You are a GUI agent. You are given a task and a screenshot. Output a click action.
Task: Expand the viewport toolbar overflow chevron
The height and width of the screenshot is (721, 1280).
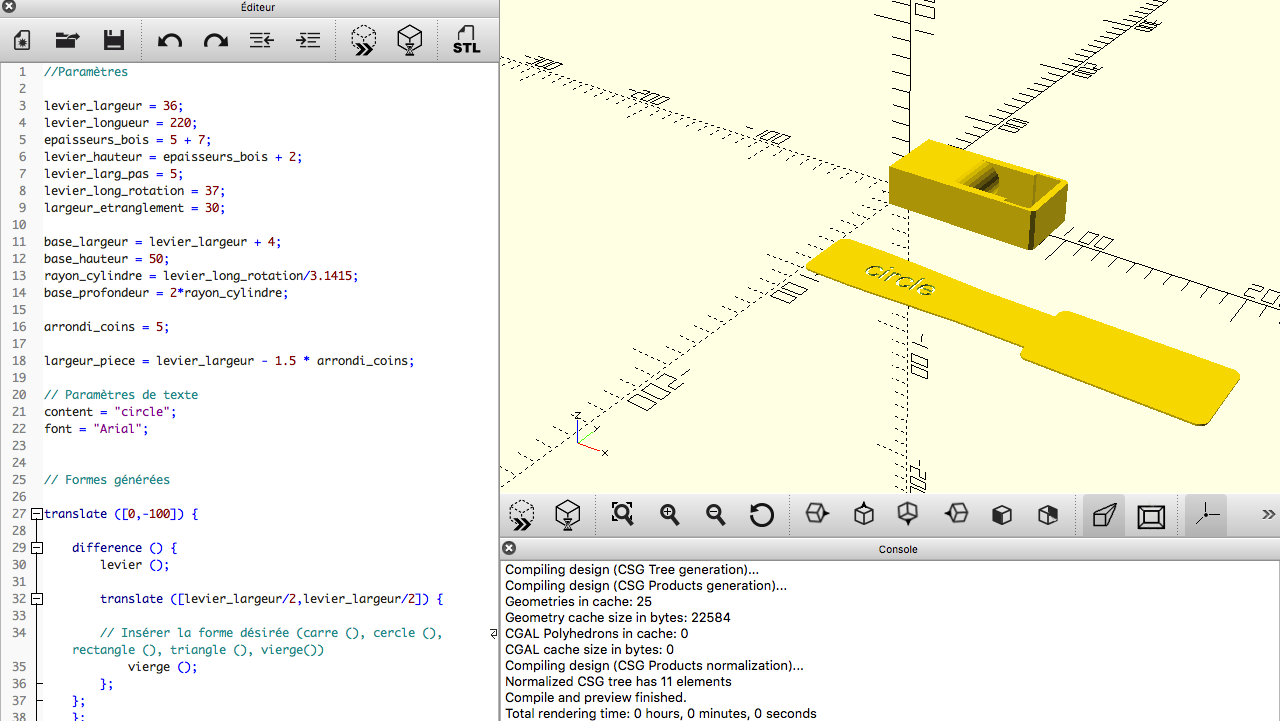1268,514
